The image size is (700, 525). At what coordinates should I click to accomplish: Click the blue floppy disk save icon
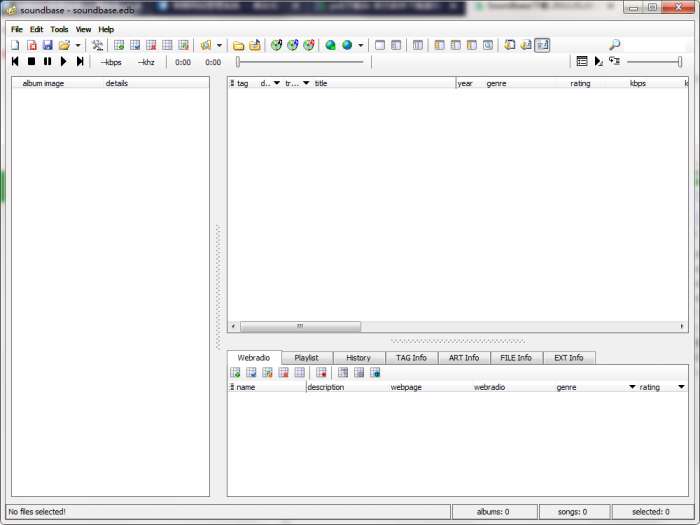click(47, 45)
